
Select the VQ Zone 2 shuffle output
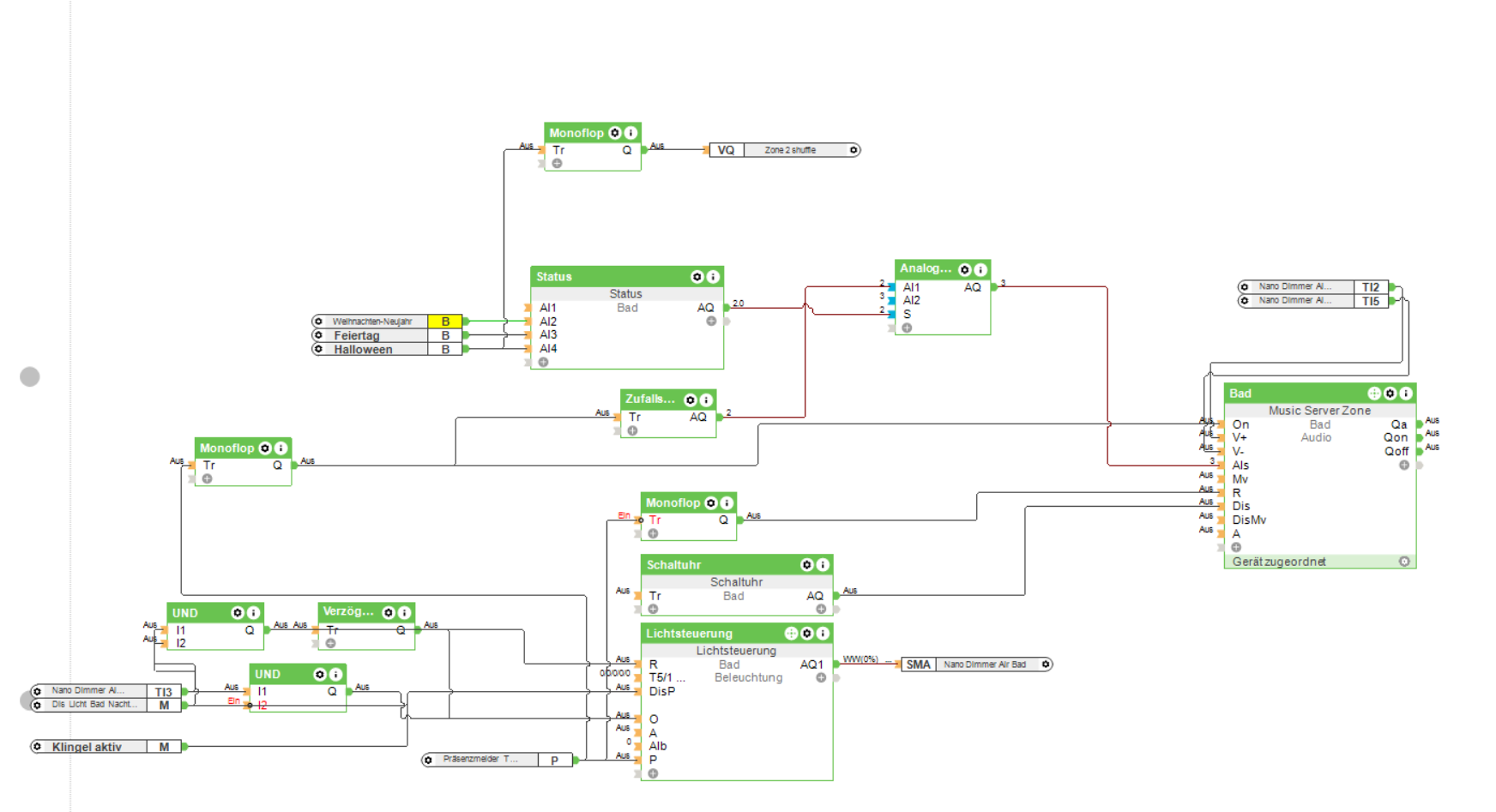[x=784, y=150]
